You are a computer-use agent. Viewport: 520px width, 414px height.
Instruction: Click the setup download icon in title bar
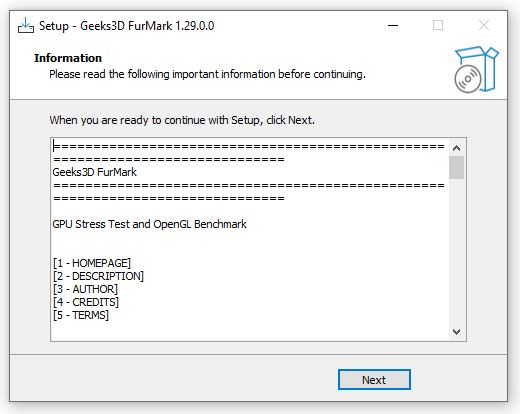[26, 26]
